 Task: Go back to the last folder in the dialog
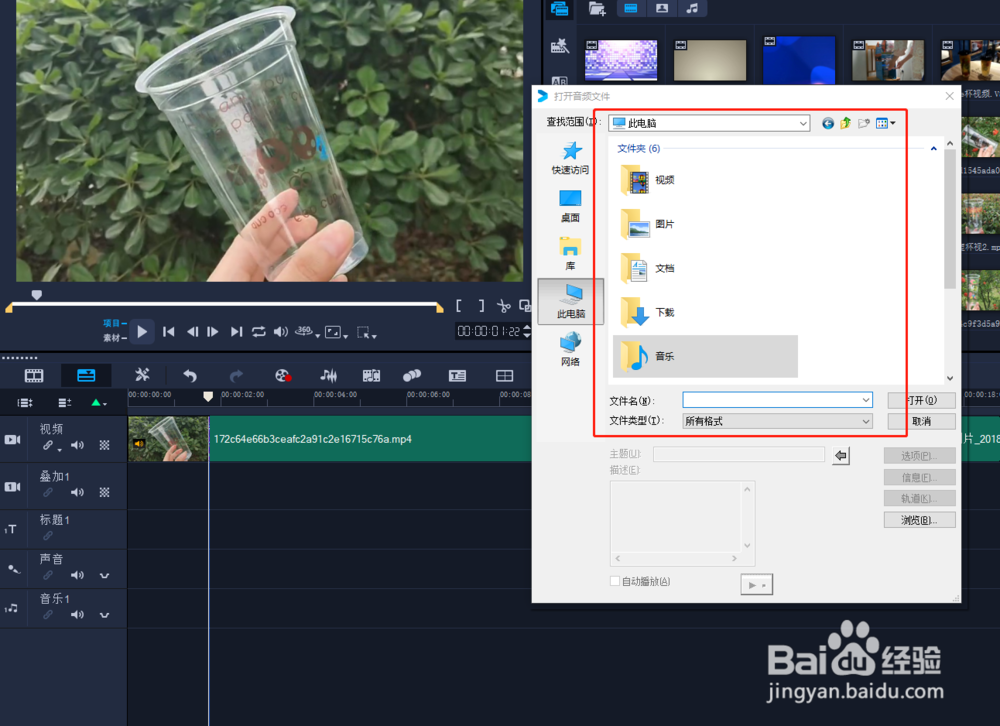828,123
